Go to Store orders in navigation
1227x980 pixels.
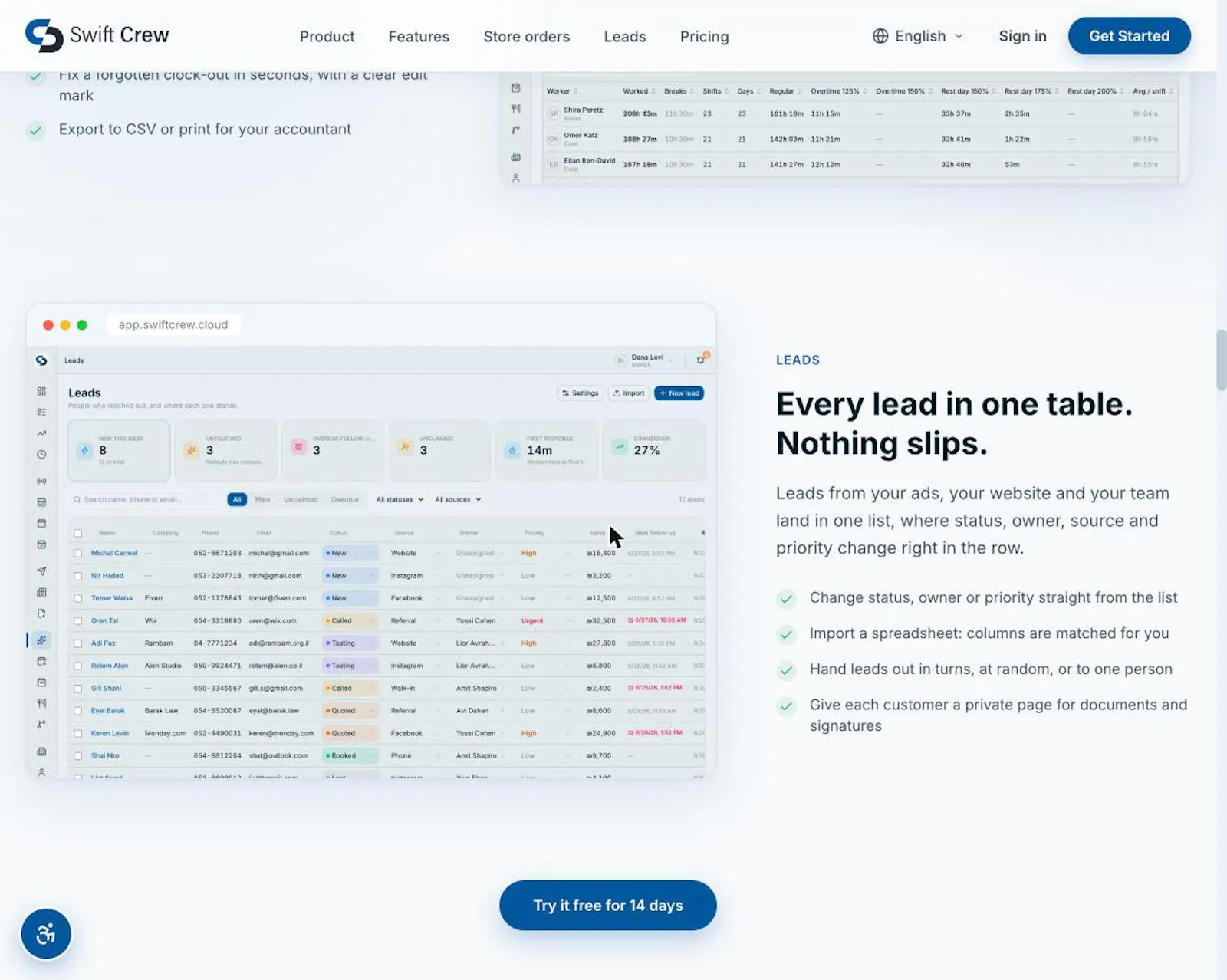pos(527,37)
